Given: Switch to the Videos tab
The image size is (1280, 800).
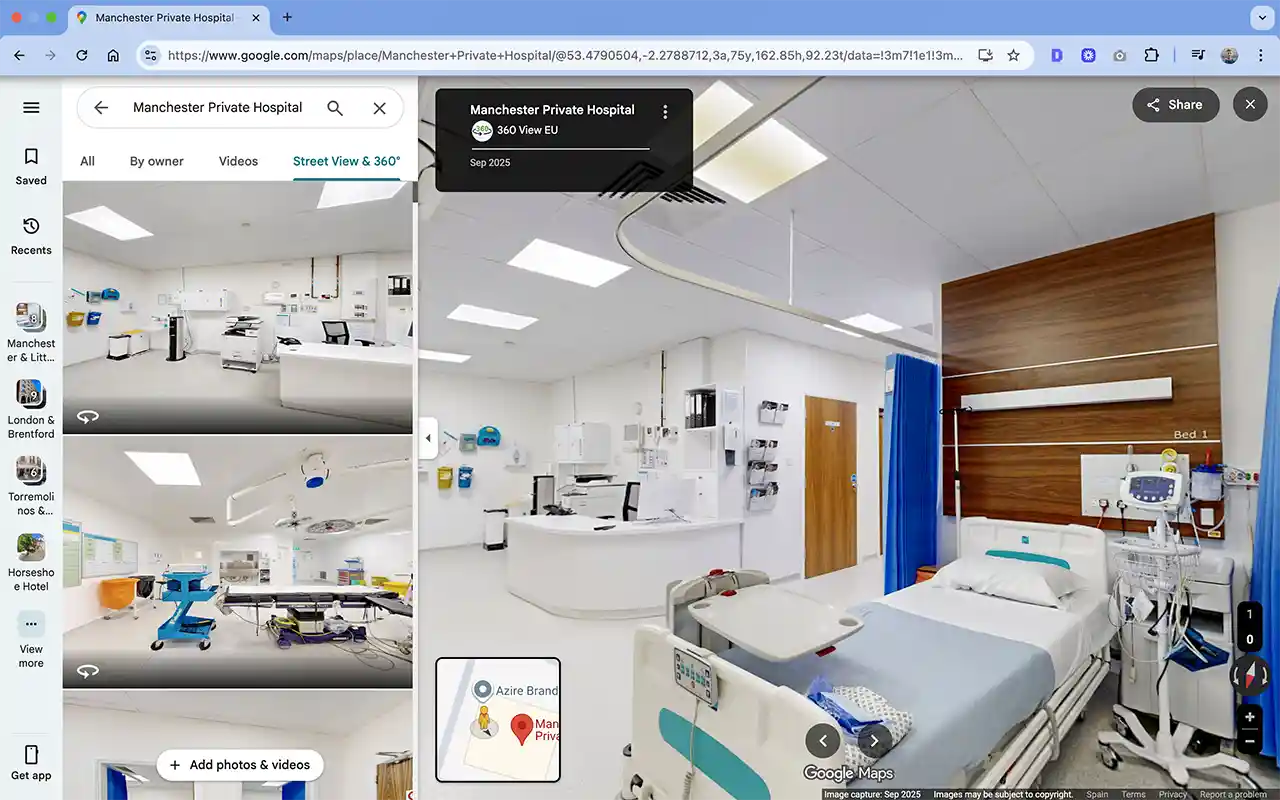Looking at the screenshot, I should [x=238, y=161].
